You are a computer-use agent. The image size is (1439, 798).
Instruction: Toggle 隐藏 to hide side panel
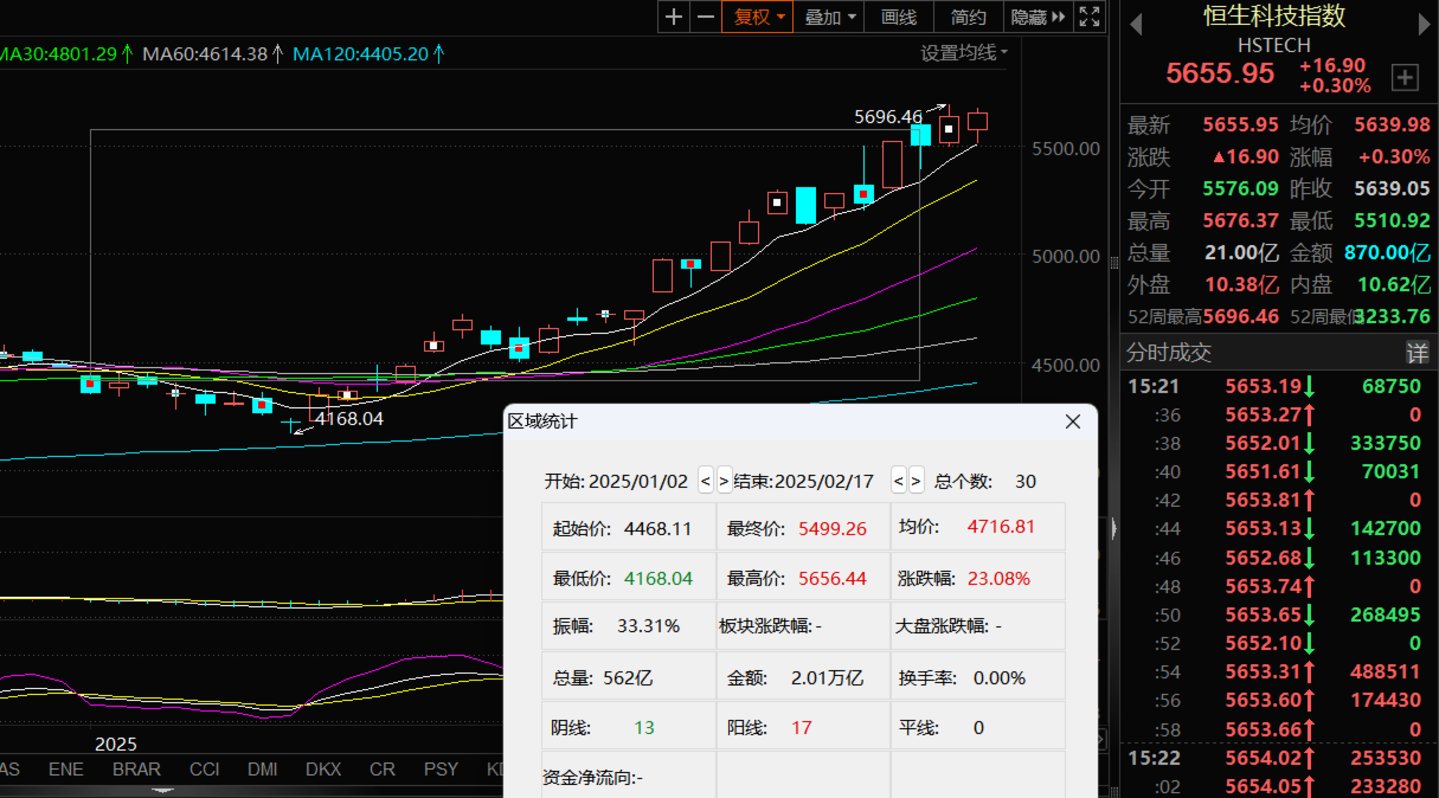click(x=1039, y=17)
